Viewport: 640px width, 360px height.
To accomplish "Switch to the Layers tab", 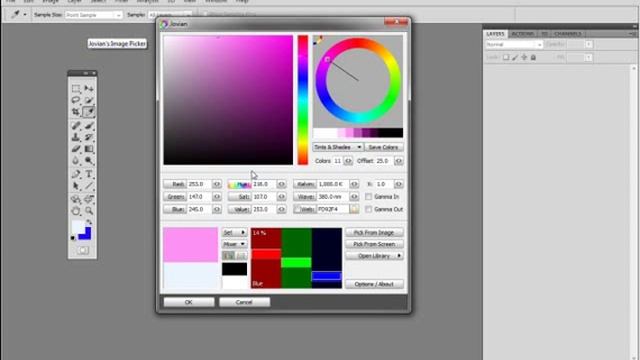I will click(495, 34).
